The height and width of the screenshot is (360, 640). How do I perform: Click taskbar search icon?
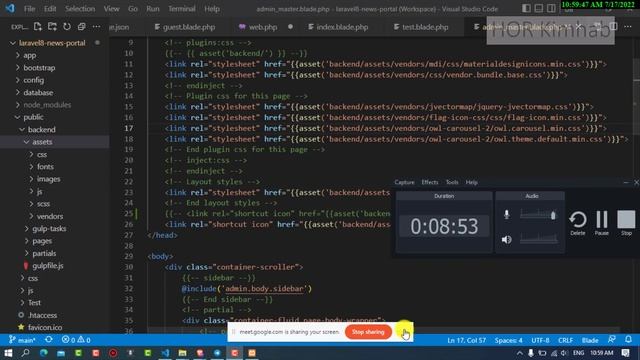26,353
